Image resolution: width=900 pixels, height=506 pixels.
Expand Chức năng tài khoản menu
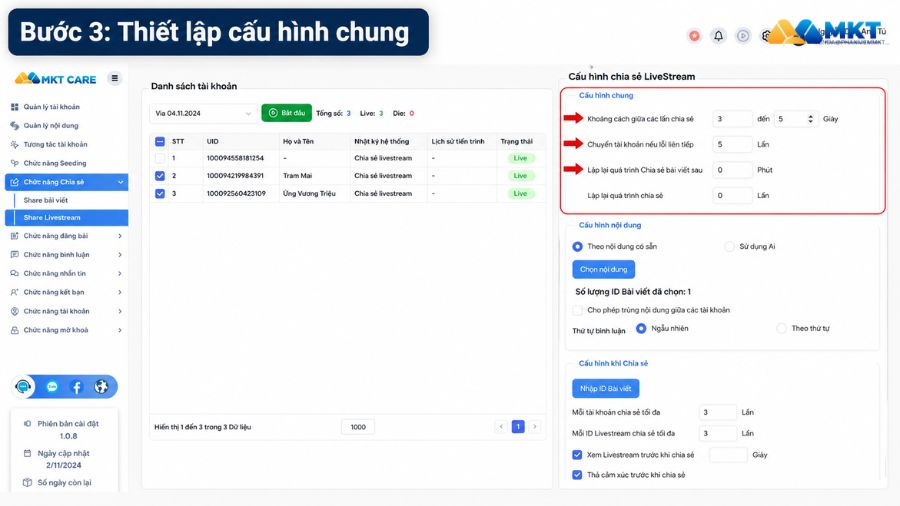[x=66, y=311]
